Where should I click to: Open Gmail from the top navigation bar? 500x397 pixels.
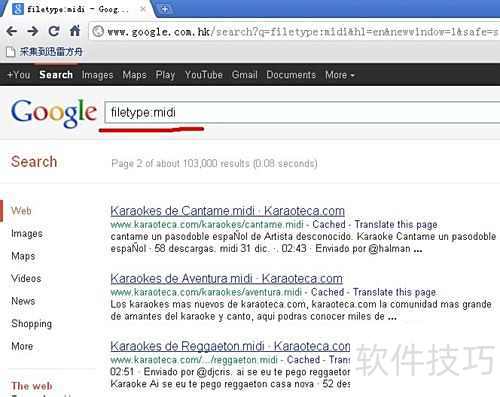(x=245, y=75)
